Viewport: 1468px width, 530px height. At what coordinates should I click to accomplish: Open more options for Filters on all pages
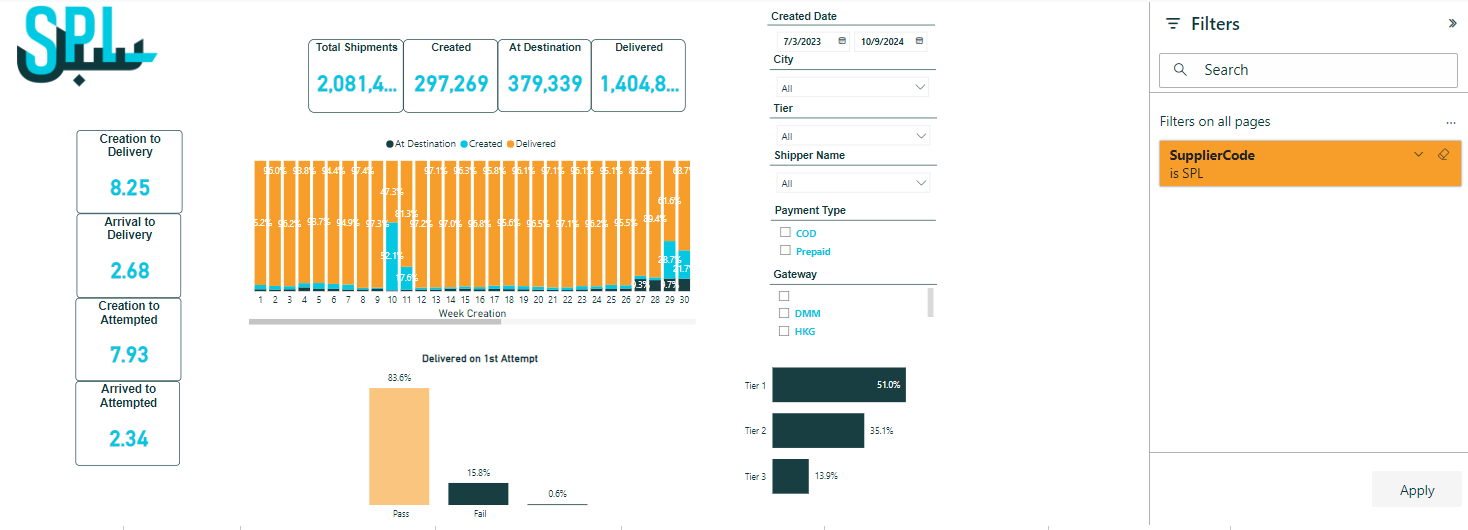point(1450,122)
